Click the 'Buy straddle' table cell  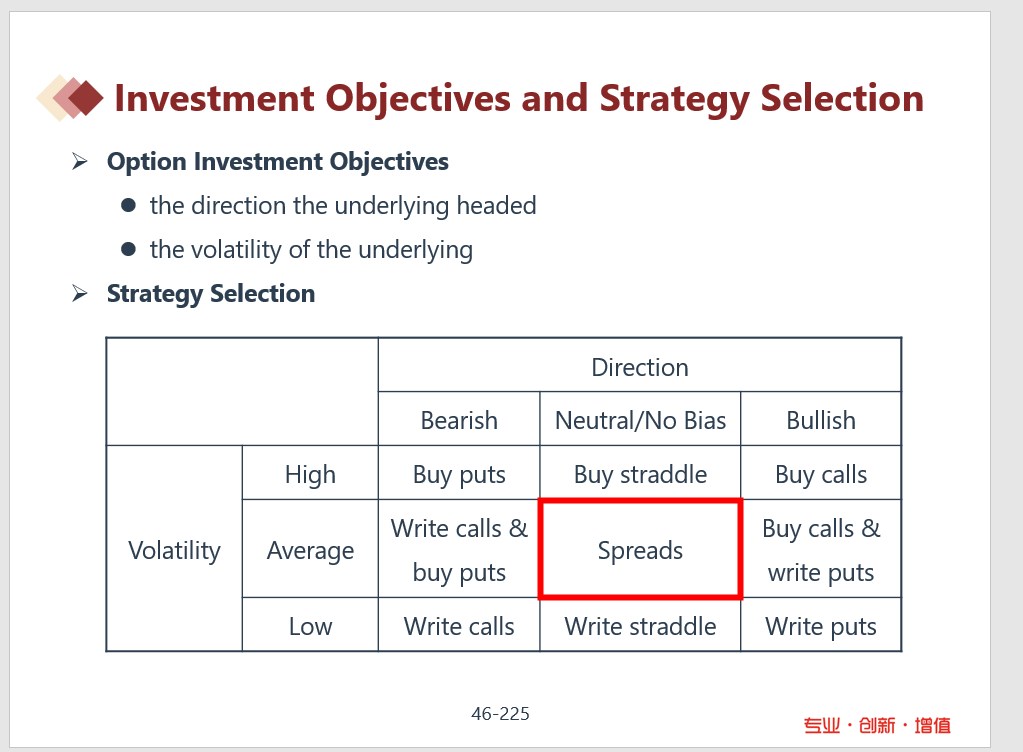(x=640, y=474)
